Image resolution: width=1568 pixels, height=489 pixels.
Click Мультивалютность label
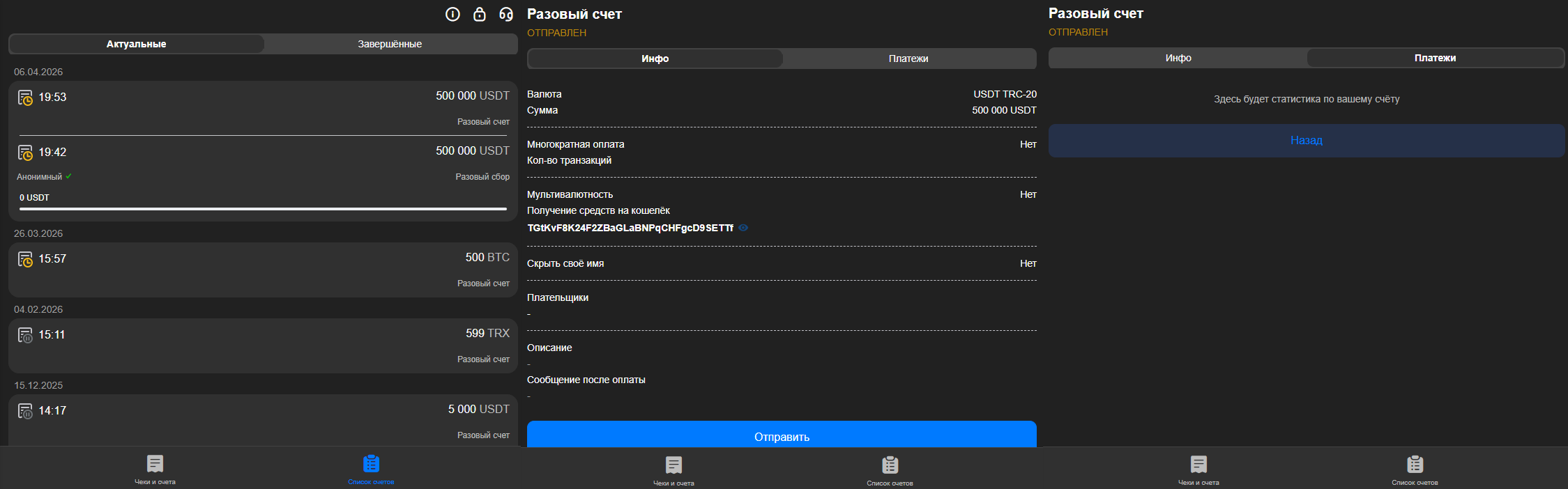(x=570, y=194)
